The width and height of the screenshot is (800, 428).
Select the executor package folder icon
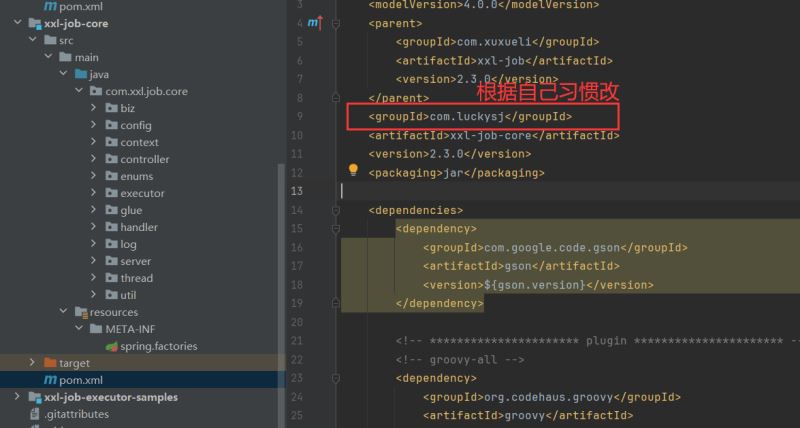[112, 193]
